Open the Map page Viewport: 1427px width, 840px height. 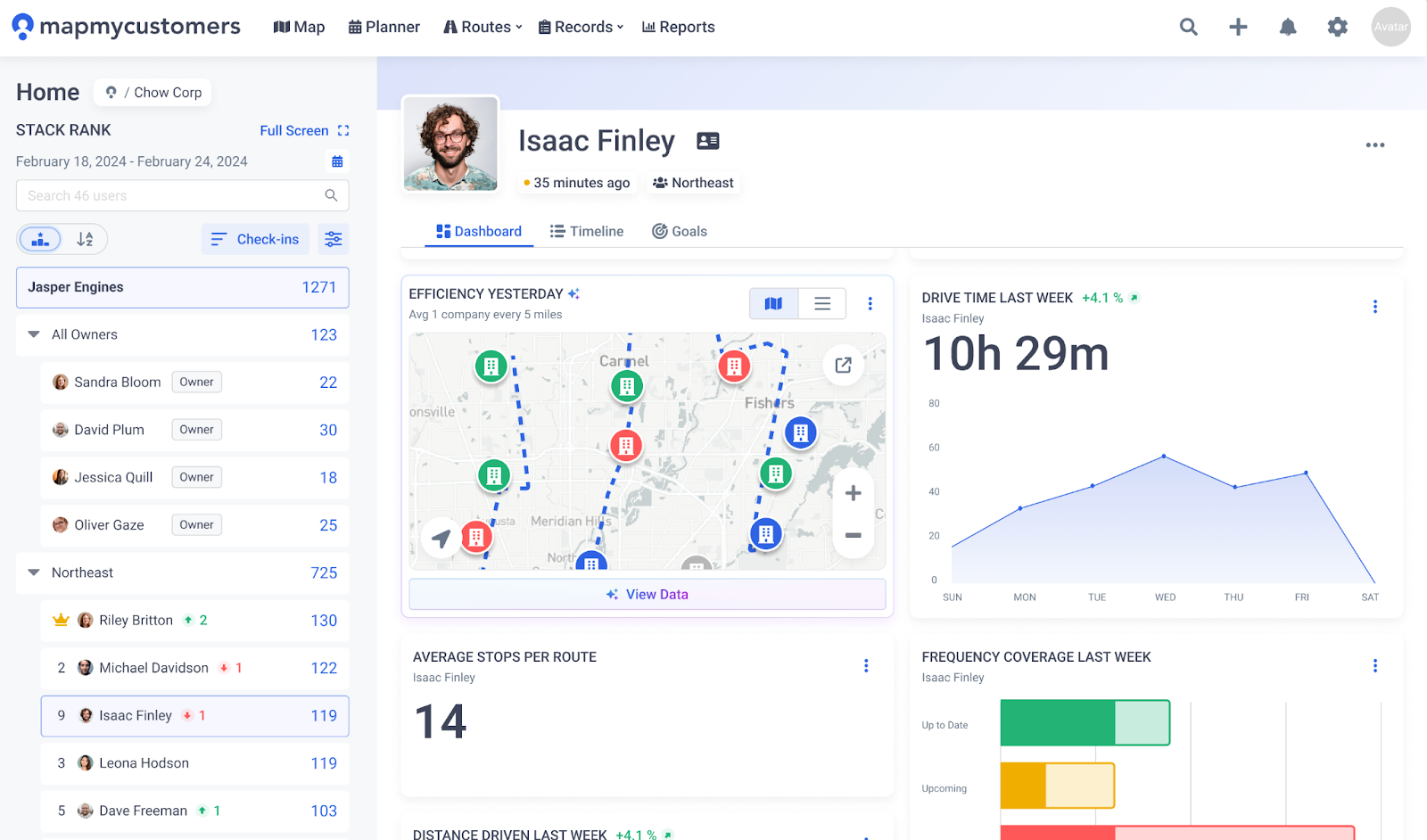coord(299,27)
